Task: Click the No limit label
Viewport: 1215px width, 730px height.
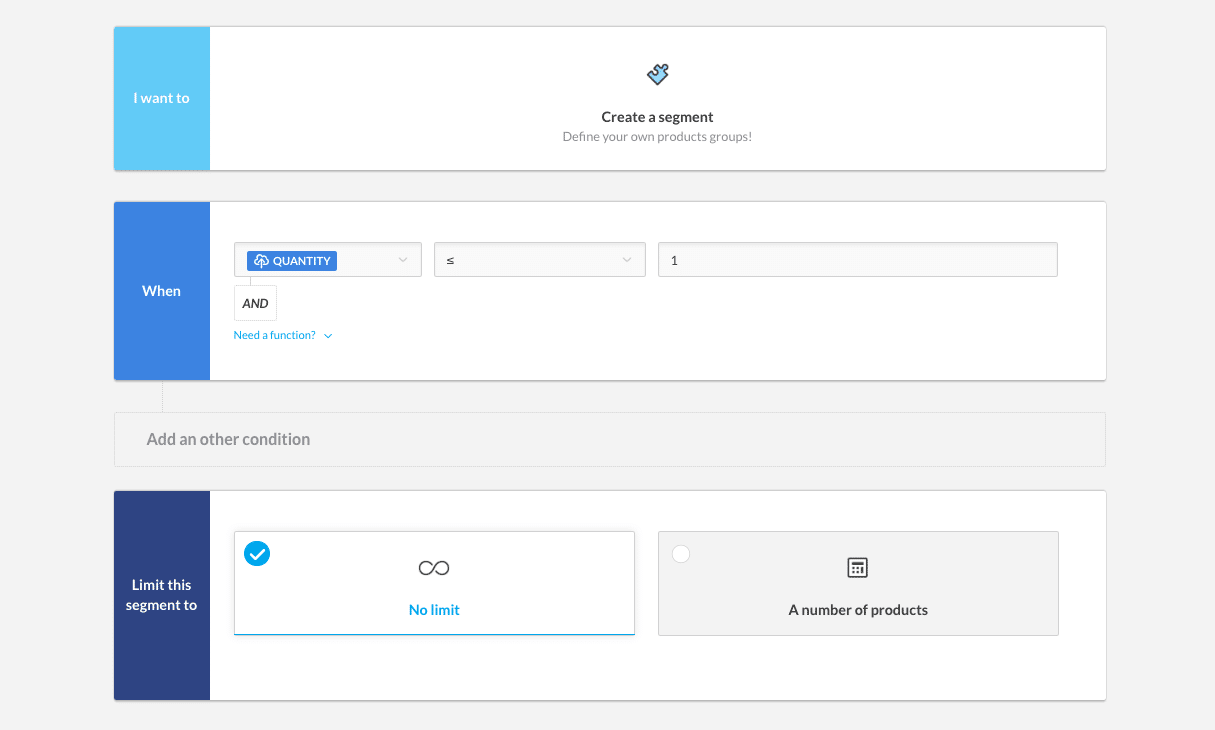Action: coord(434,610)
